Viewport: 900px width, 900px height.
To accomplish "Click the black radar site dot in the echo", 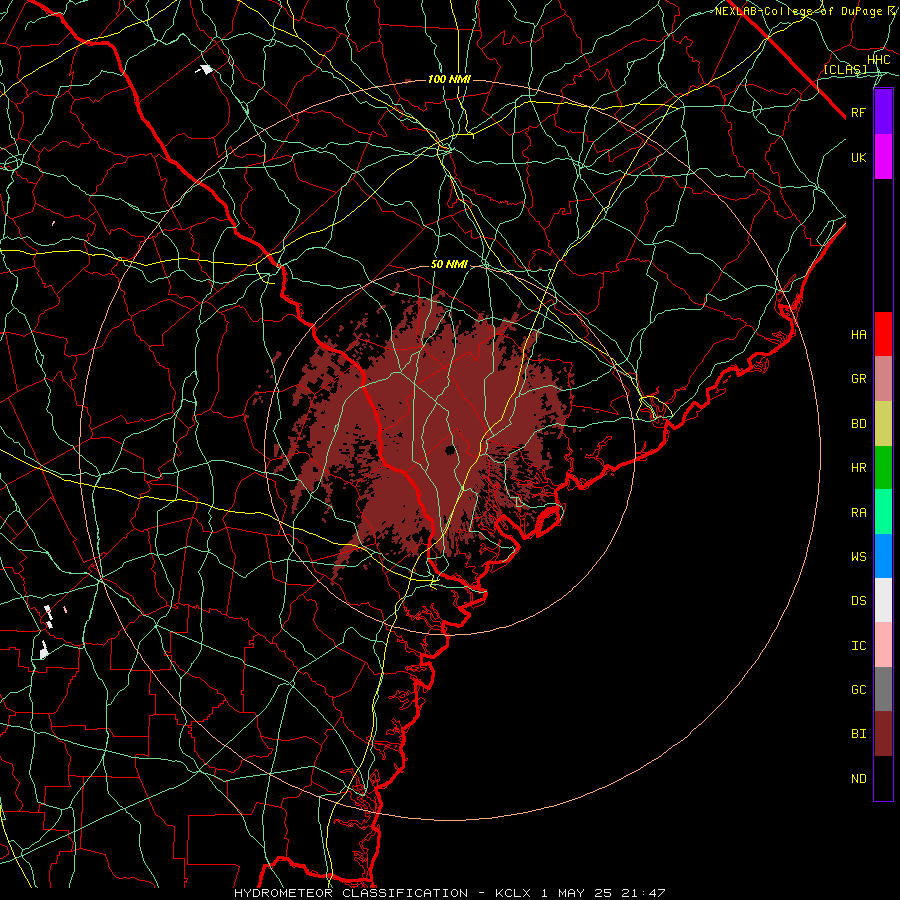I will pyautogui.click(x=450, y=450).
